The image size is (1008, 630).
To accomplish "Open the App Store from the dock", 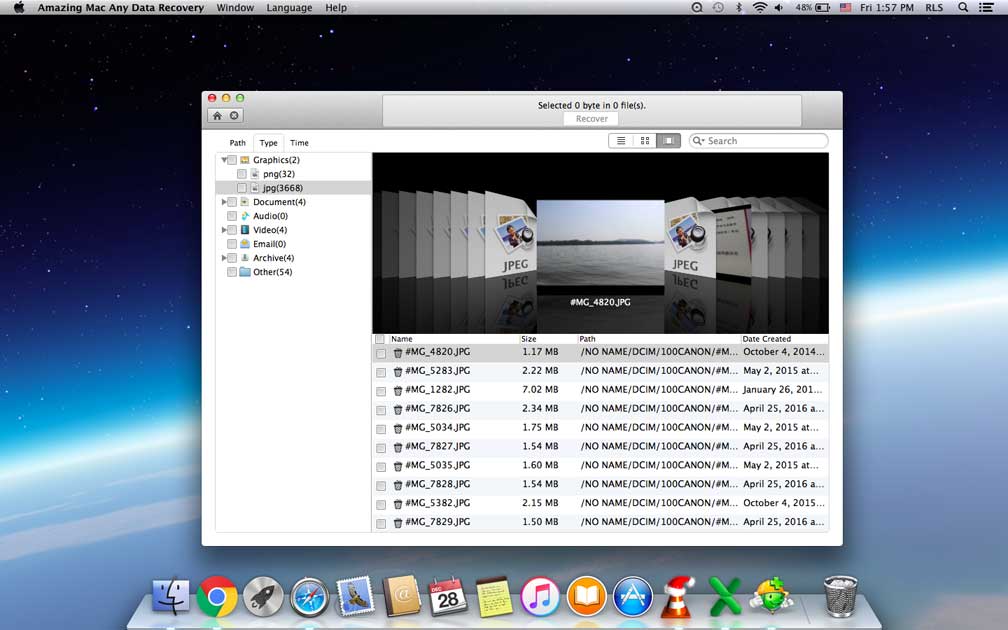I will pos(632,597).
